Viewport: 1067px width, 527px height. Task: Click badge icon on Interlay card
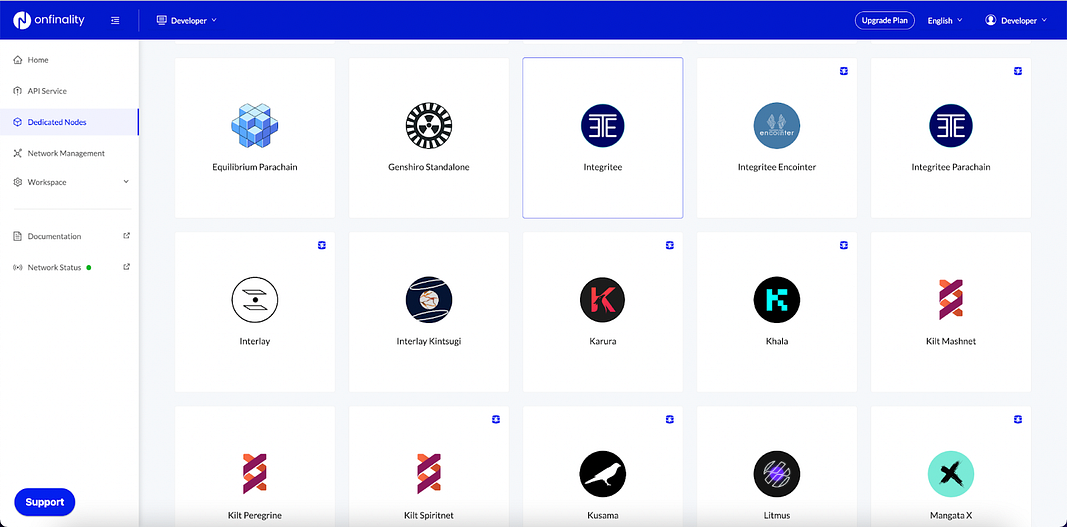pyautogui.click(x=322, y=245)
